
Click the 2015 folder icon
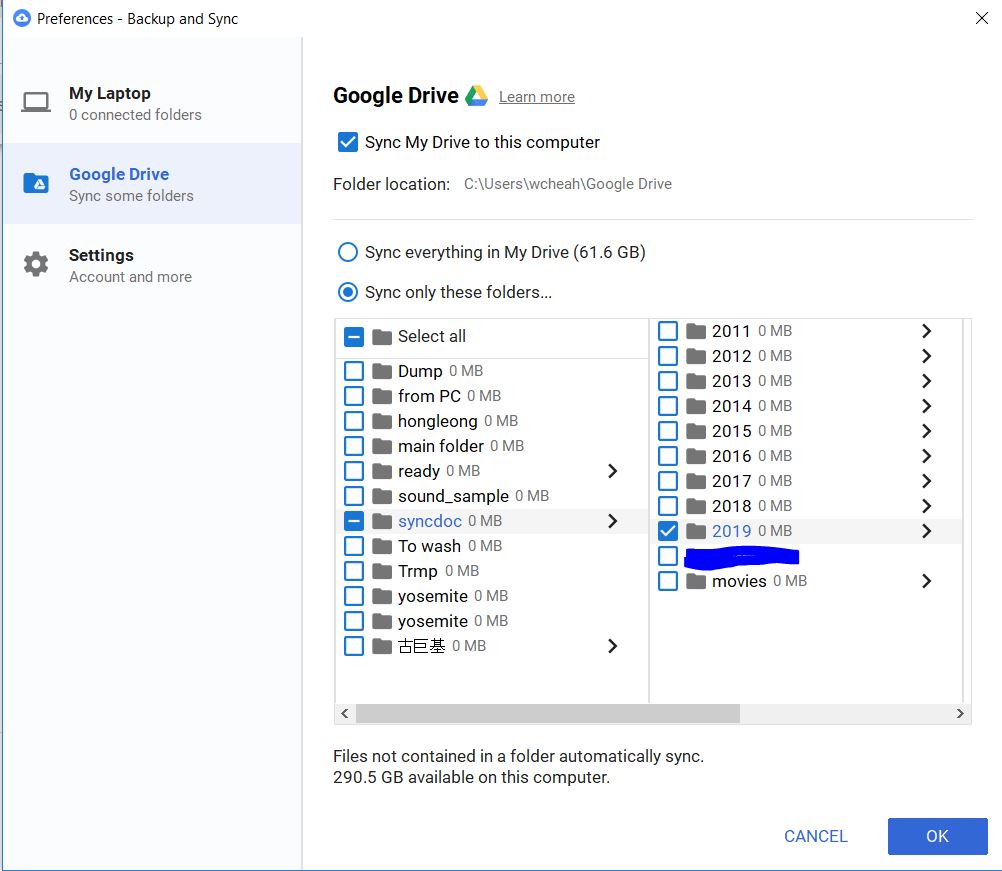tap(696, 431)
